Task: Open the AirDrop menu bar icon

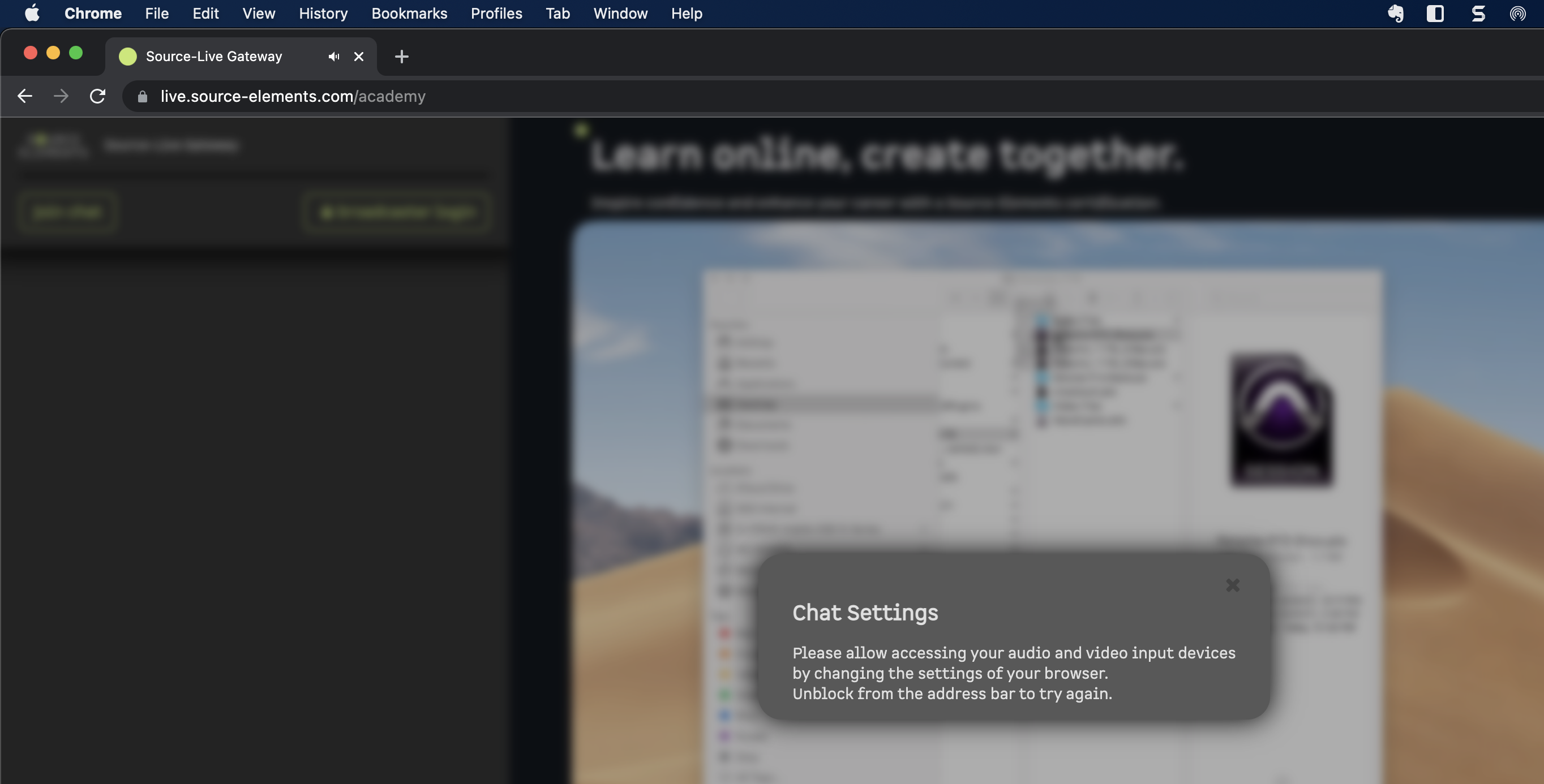Action: point(1517,13)
